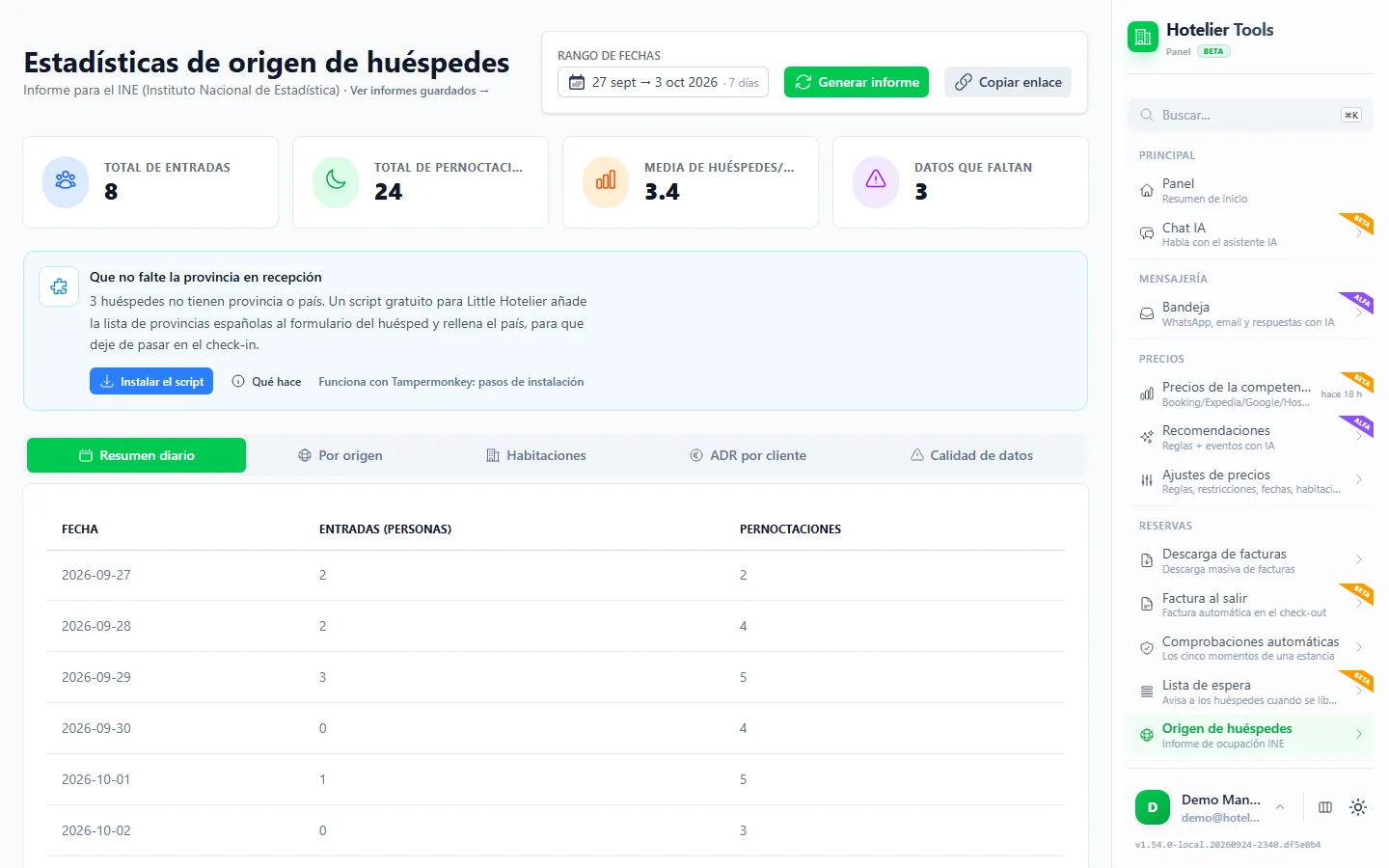This screenshot has width=1389, height=868.
Task: Click Instalar el script button
Action: point(151,381)
